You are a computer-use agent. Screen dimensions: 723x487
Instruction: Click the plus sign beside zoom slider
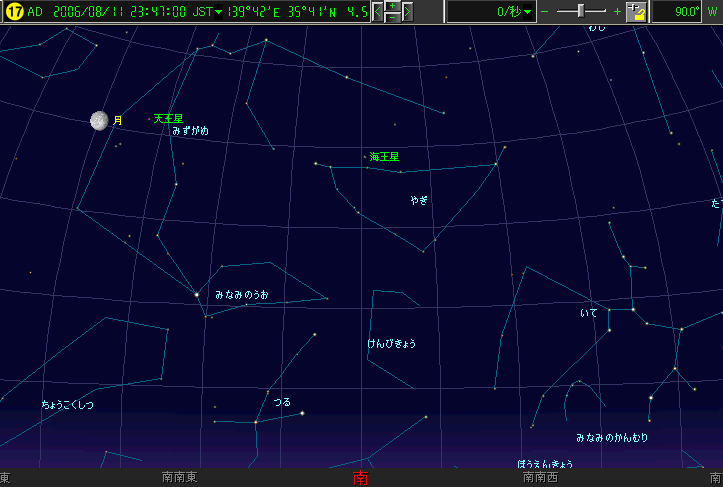[x=616, y=12]
